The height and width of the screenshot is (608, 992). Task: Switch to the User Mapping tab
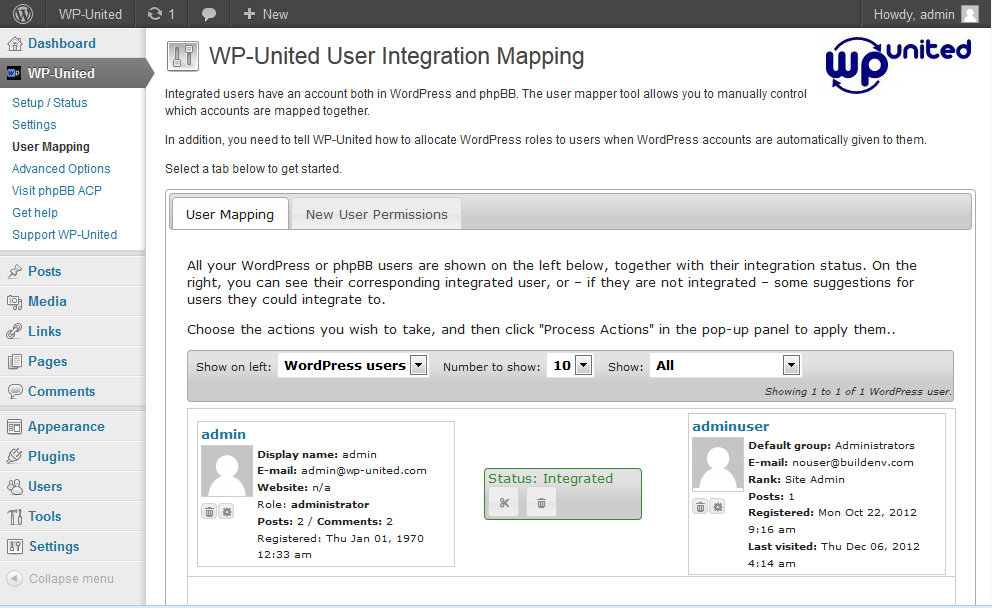tap(230, 214)
